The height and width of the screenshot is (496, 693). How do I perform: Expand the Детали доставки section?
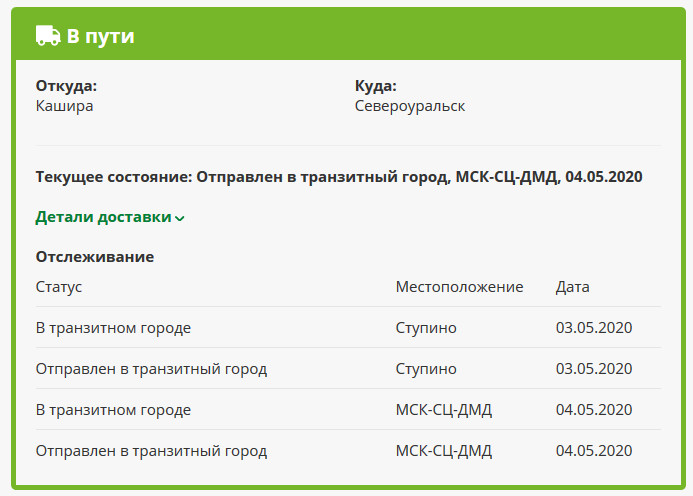click(104, 217)
